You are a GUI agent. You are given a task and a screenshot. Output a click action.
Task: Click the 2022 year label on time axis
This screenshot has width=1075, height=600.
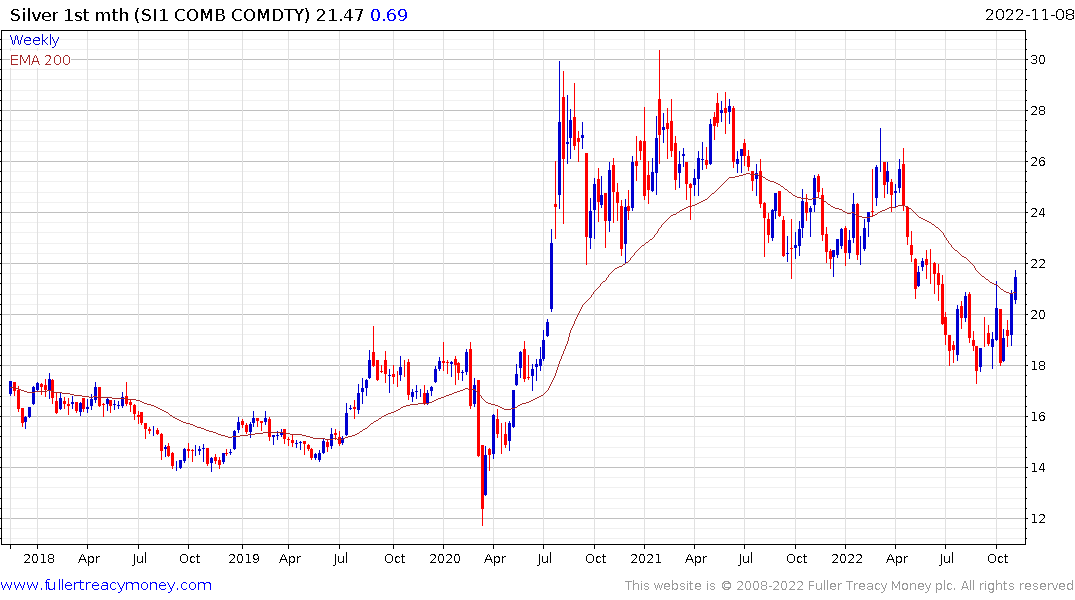tap(847, 558)
